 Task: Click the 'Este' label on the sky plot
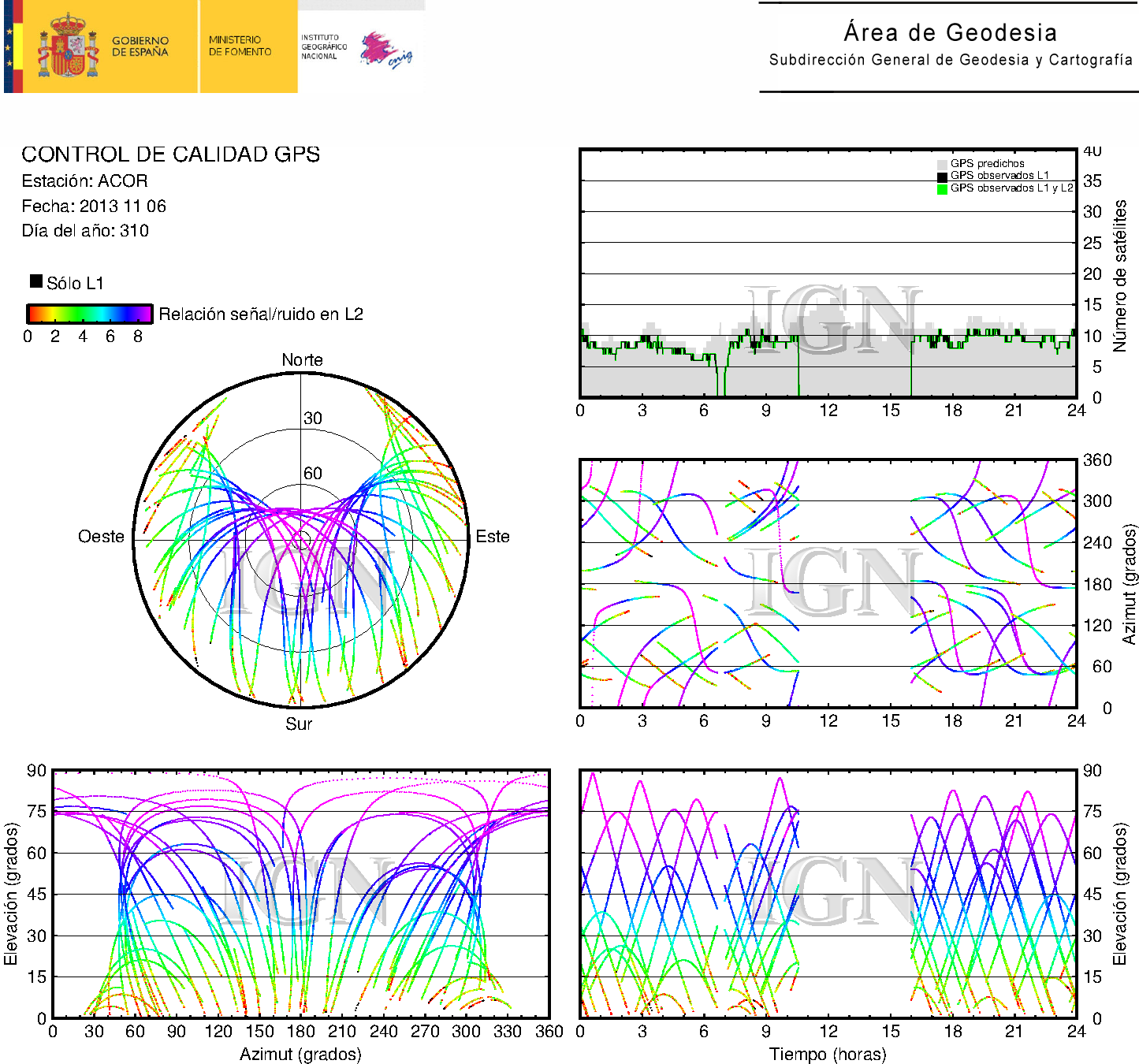493,537
